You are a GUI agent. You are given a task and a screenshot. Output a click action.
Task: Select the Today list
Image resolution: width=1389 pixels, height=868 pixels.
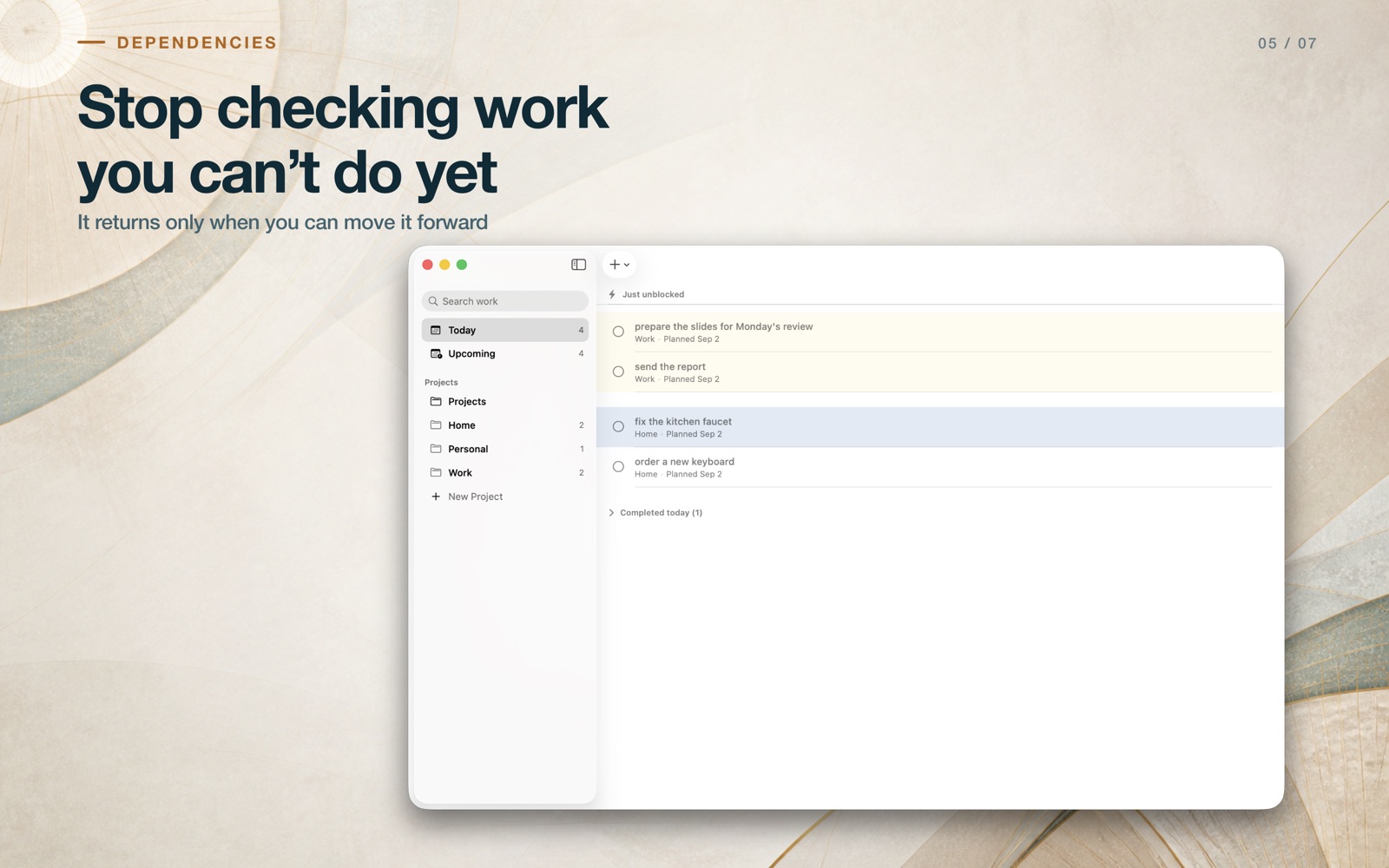point(505,330)
